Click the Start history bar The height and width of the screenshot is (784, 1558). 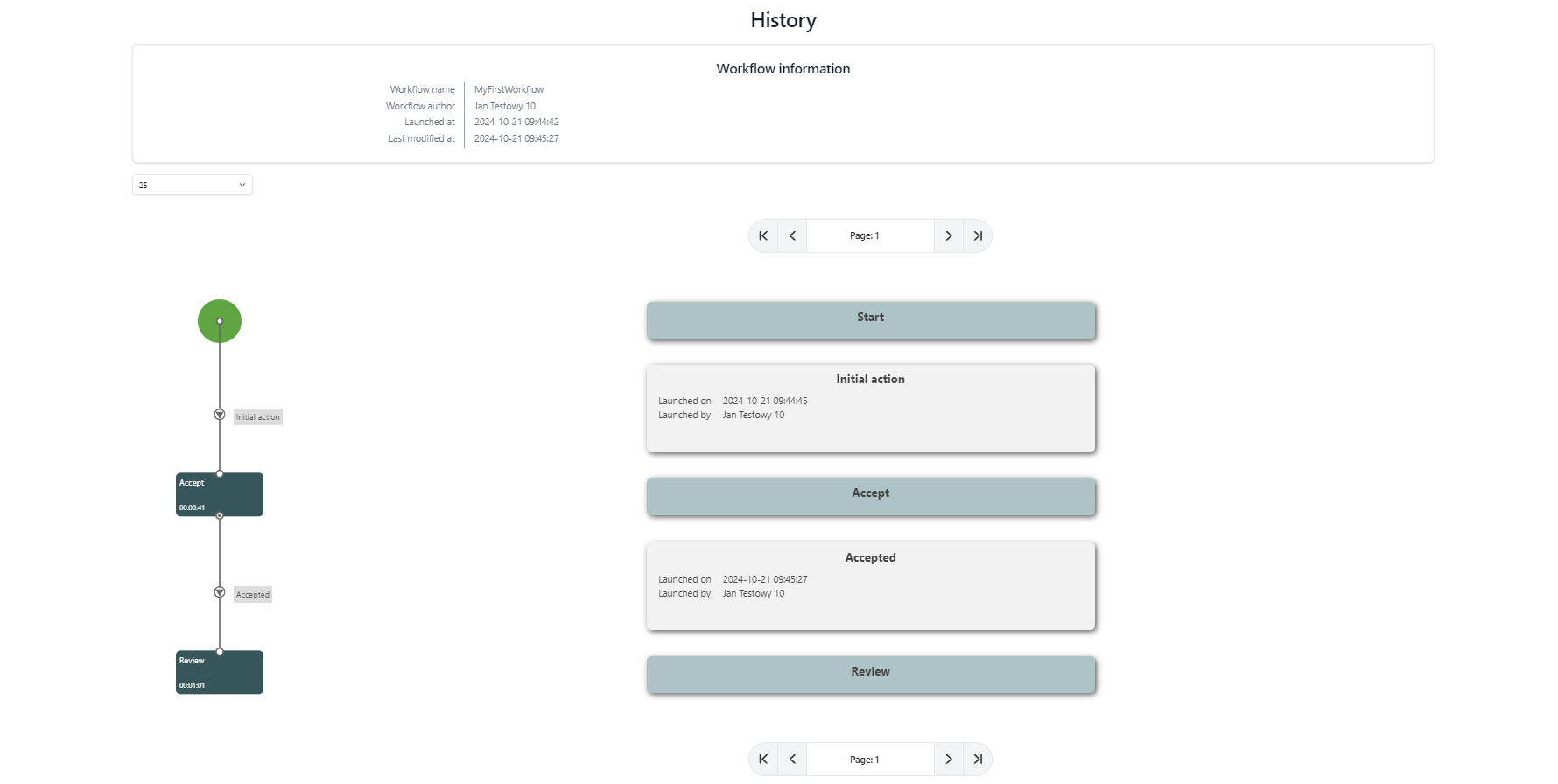870,320
